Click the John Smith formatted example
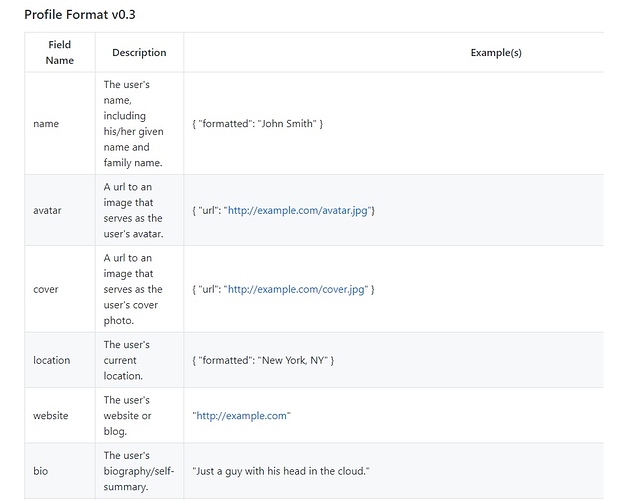The height and width of the screenshot is (500, 625). click(x=257, y=124)
